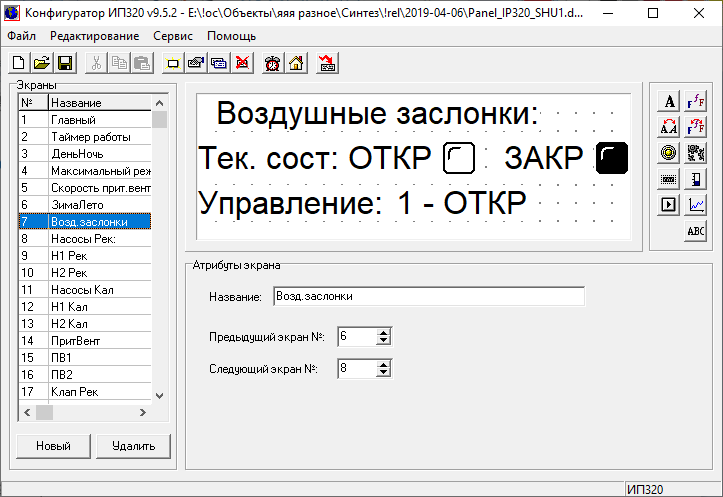Select the ОТКР indicator lamp on canvas
The width and height of the screenshot is (723, 497).
[x=459, y=158]
